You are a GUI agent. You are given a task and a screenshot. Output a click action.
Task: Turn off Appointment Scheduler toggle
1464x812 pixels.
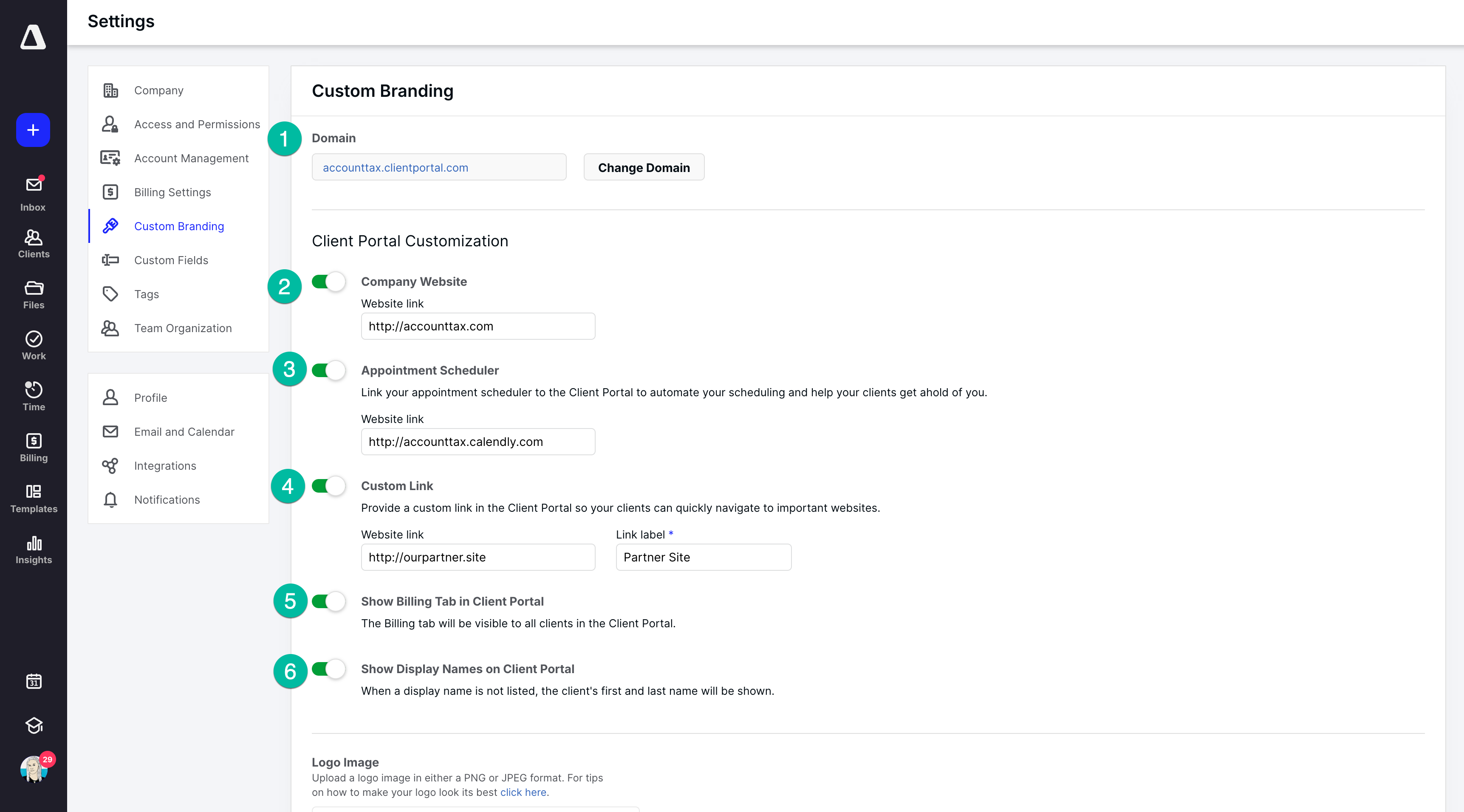coord(328,370)
